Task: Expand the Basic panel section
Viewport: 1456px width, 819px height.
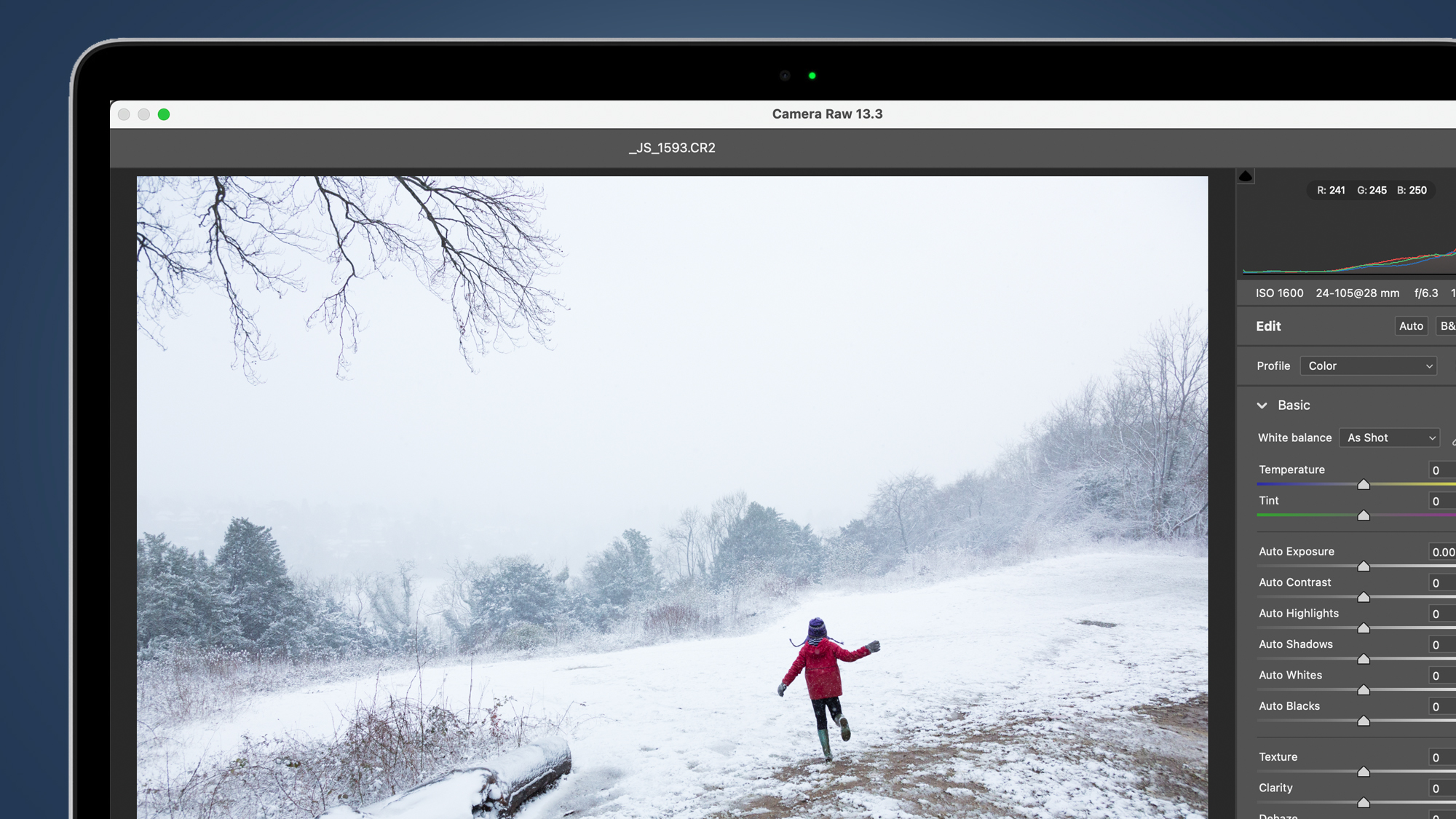Action: [1262, 405]
